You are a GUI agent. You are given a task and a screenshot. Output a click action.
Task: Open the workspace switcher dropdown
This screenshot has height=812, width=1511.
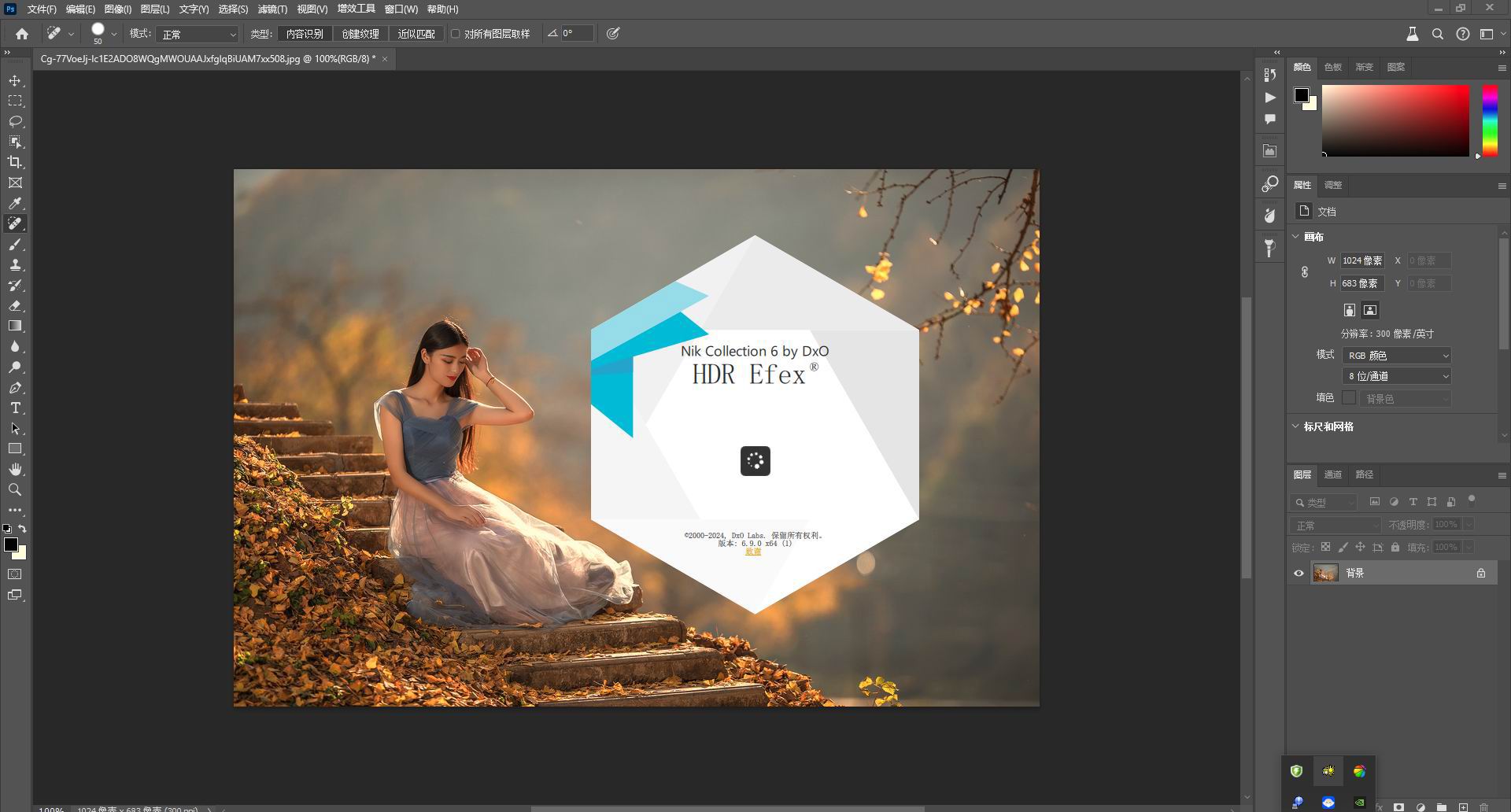(x=1490, y=34)
